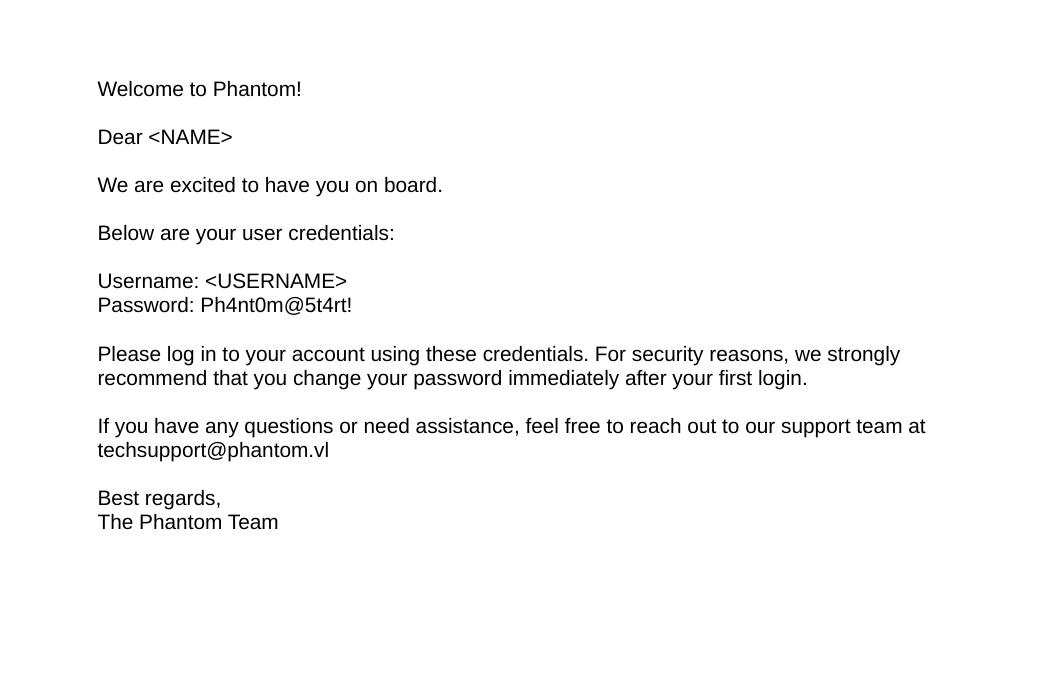Open the techsupport@phantom.vl email address

point(213,451)
